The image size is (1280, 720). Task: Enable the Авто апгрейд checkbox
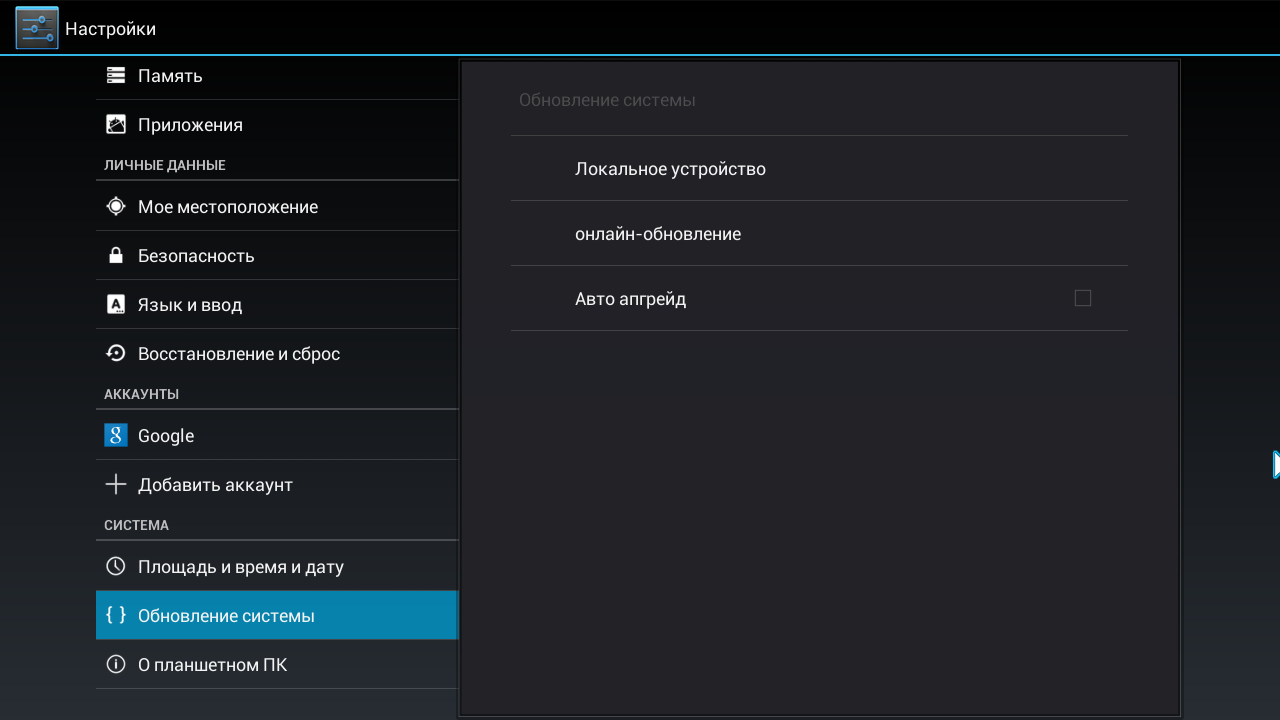pyautogui.click(x=1082, y=298)
